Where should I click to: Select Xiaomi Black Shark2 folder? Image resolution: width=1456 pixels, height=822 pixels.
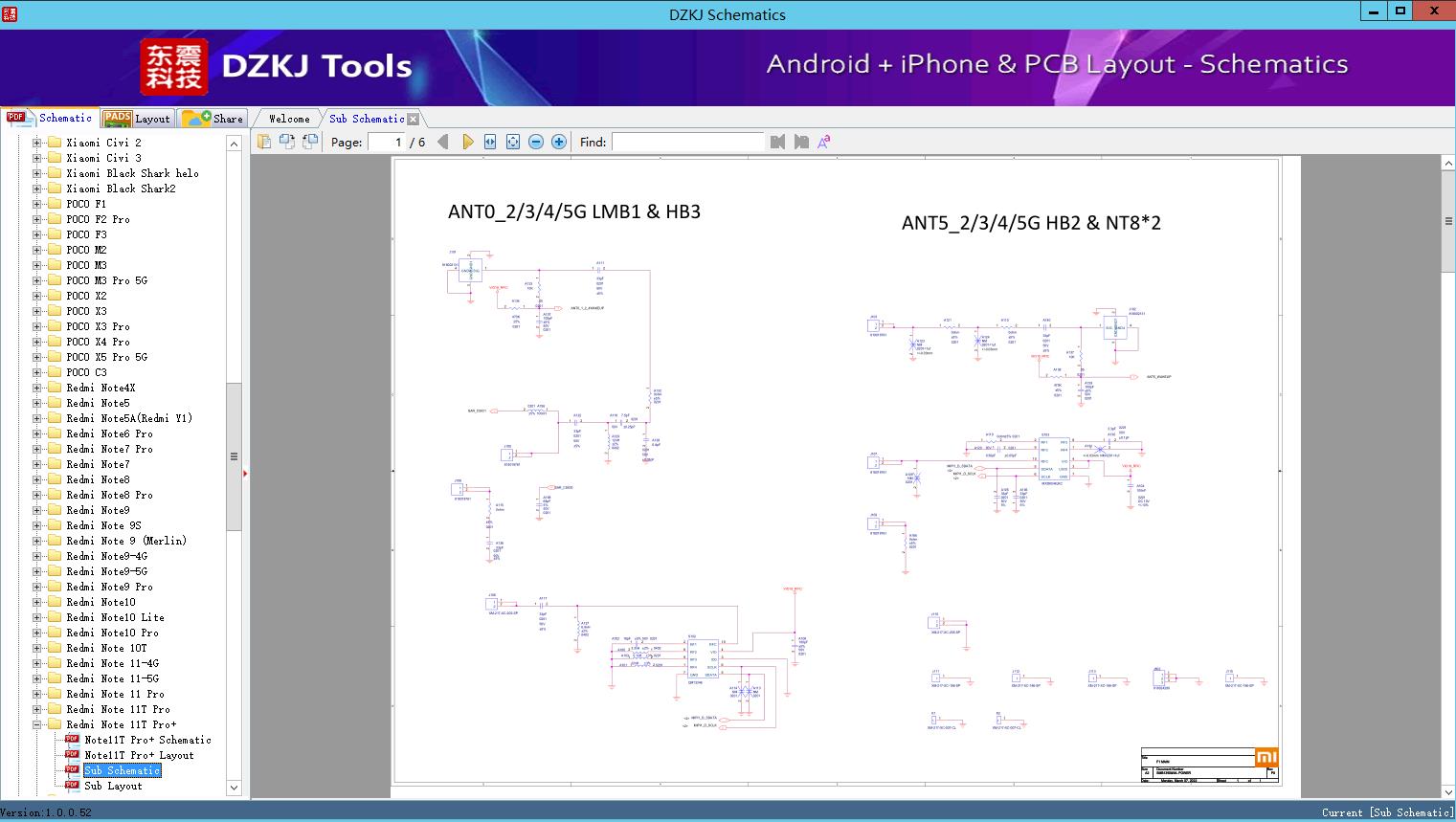tap(121, 189)
